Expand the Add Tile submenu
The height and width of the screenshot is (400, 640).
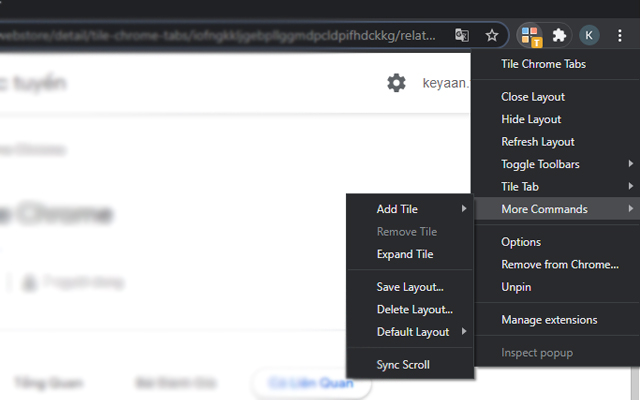[410, 209]
